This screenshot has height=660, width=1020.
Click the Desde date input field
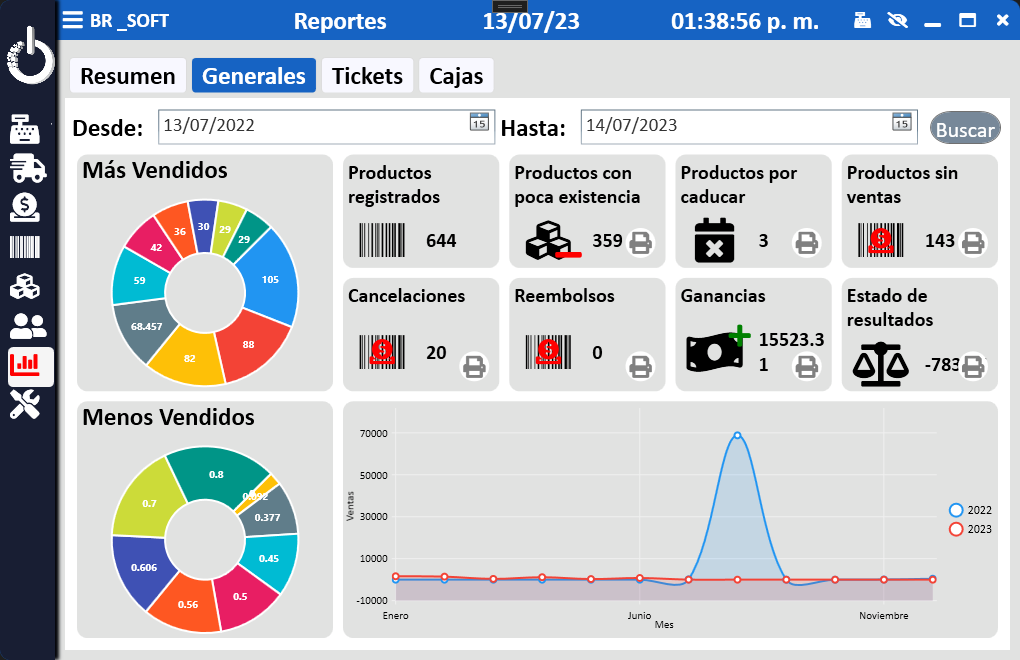point(310,126)
